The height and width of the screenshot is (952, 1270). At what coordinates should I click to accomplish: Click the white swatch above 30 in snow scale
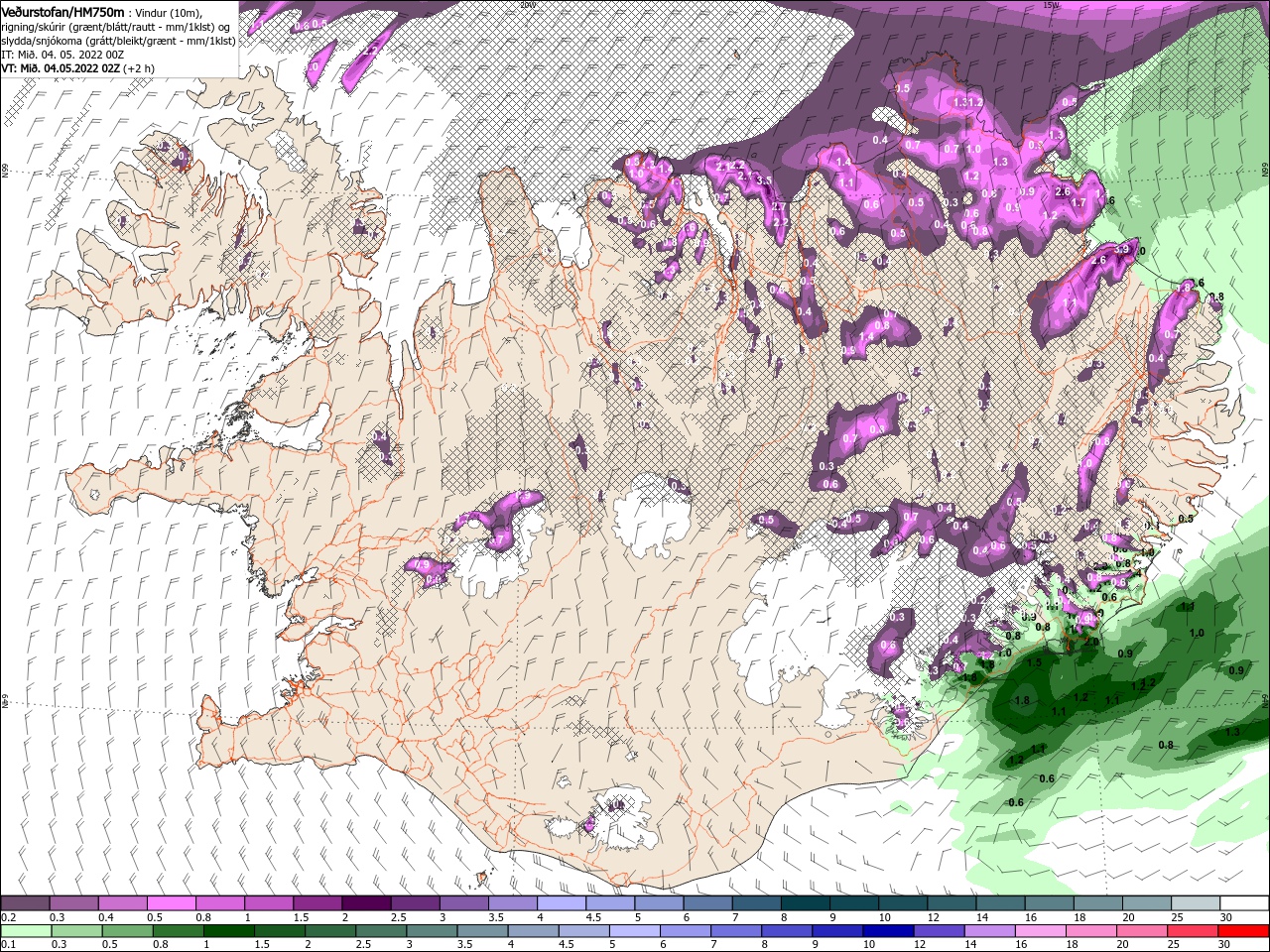coord(1243,902)
